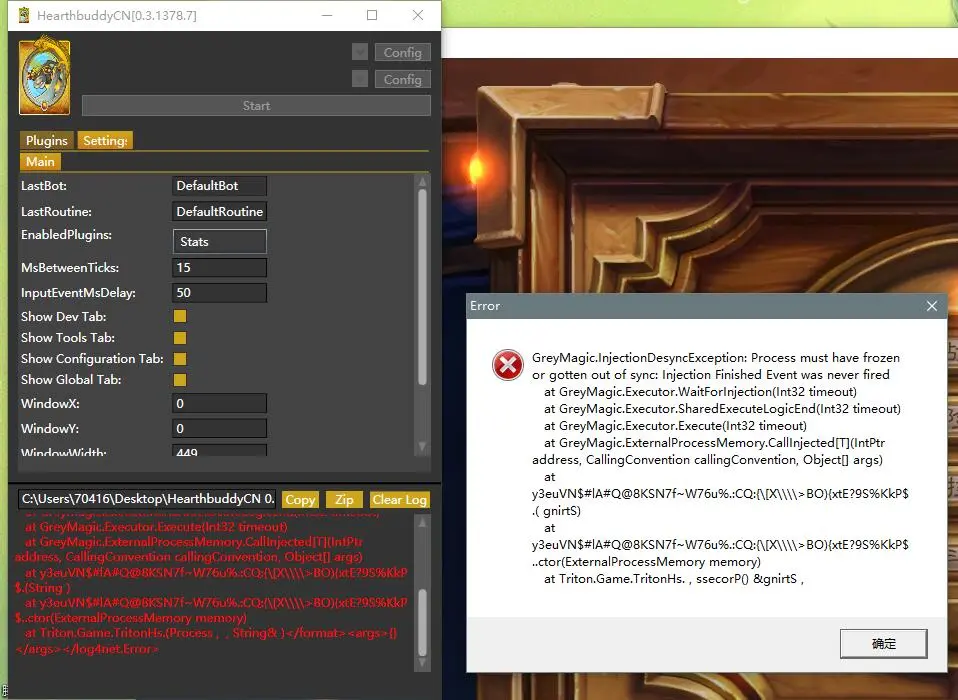The width and height of the screenshot is (958, 700).
Task: Click settings panel scroll up arrow
Action: pyautogui.click(x=422, y=181)
